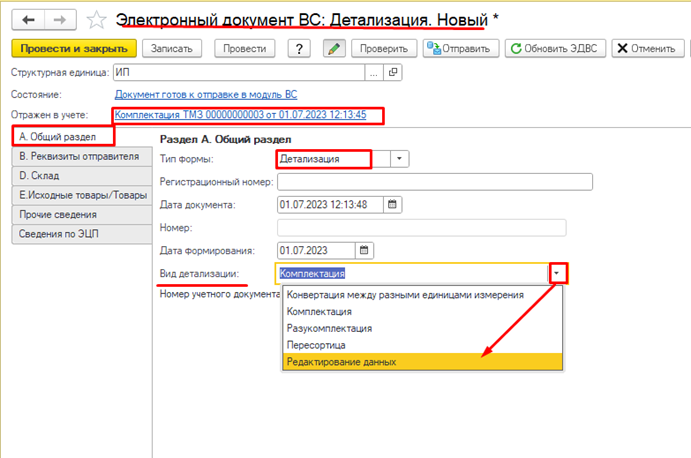Click the ellipsis button for Структурная единица

[374, 72]
